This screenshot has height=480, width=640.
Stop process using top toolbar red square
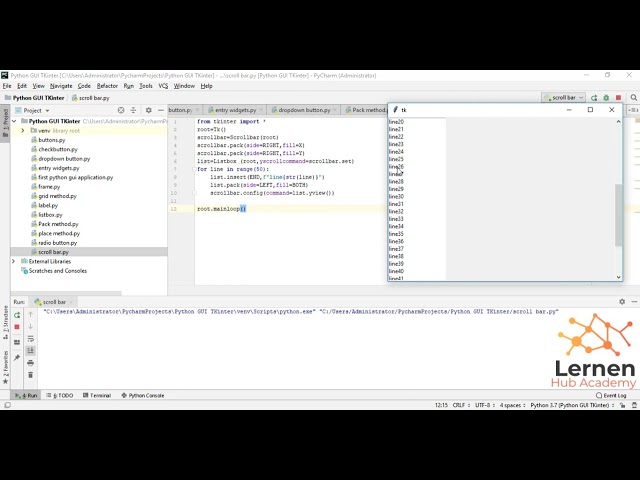tap(618, 98)
